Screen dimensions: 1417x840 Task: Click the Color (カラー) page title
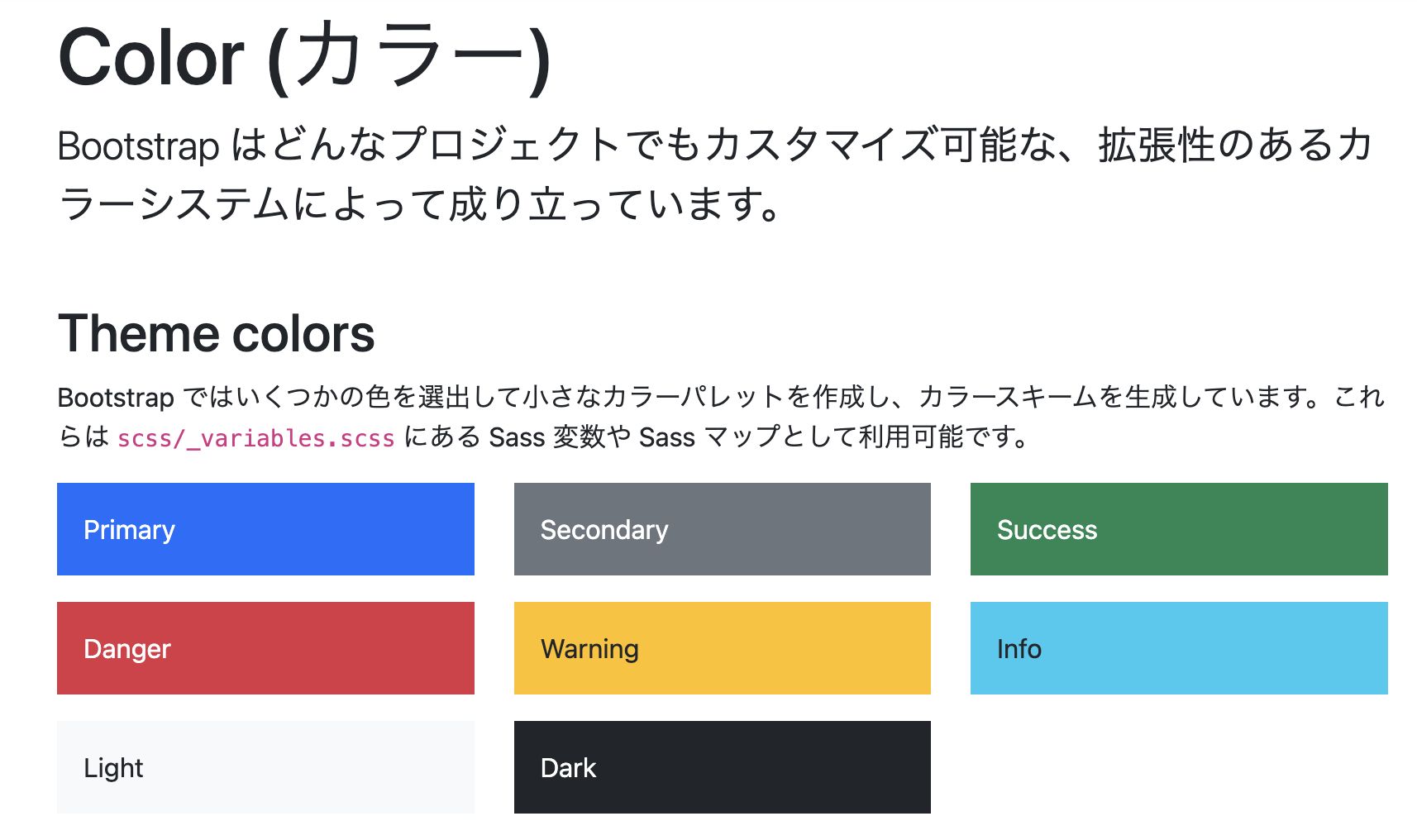tap(304, 58)
